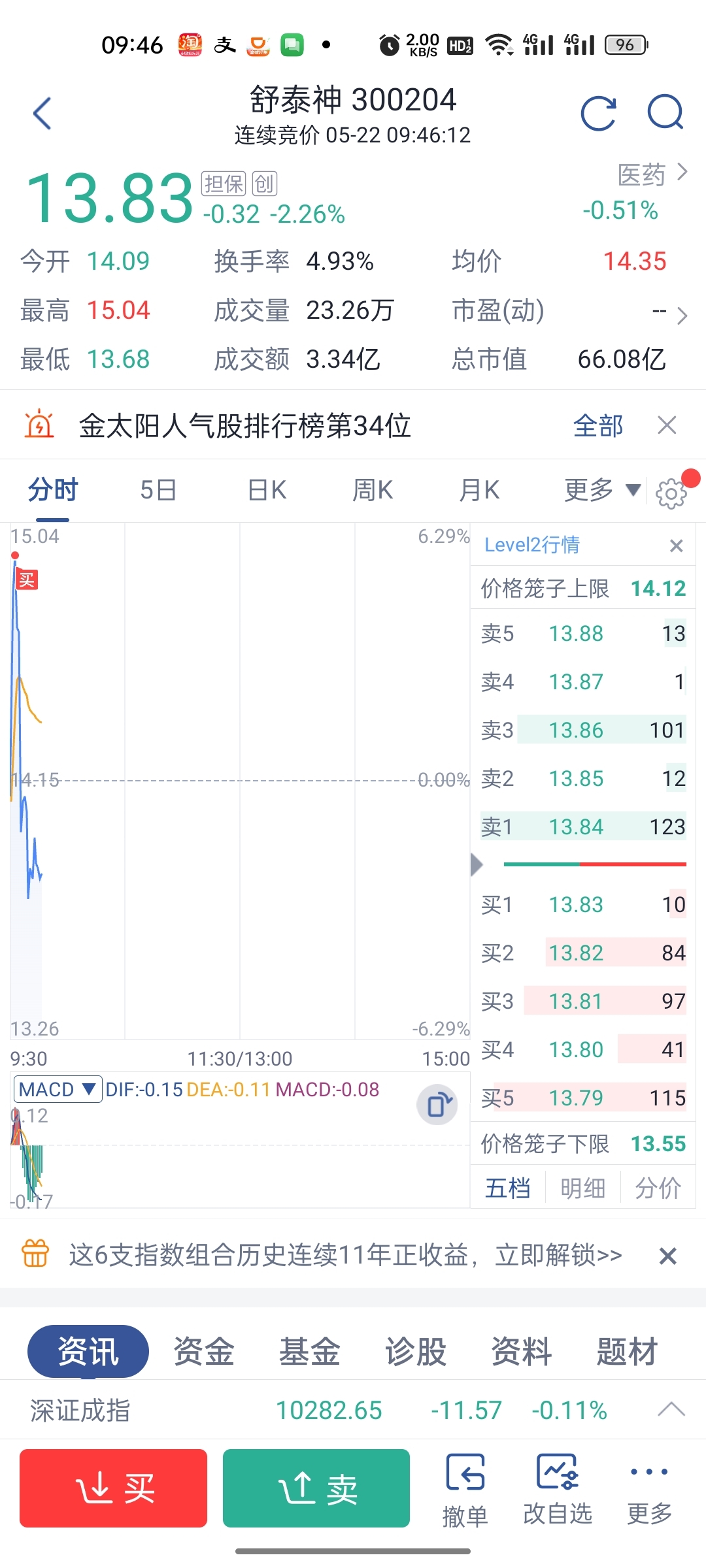Tap the red 买 buy button
The image size is (706, 1568).
(113, 1488)
